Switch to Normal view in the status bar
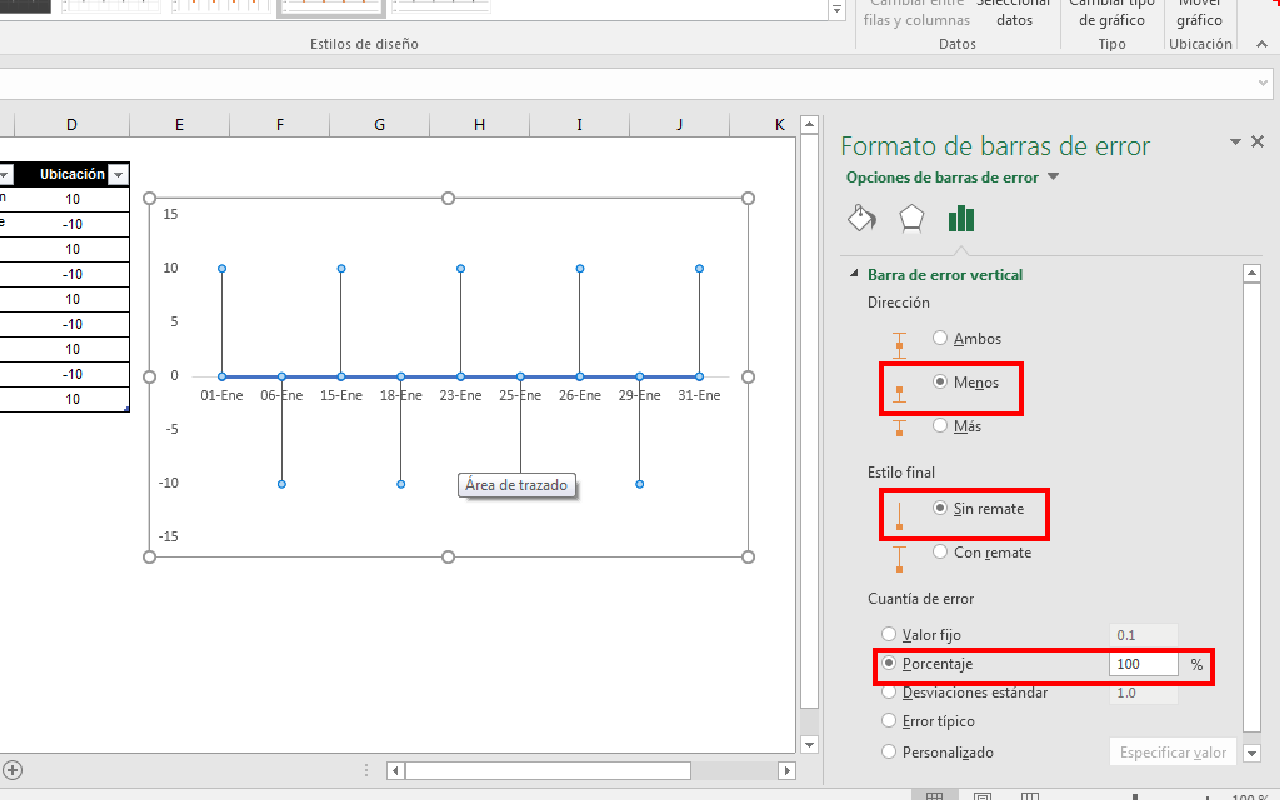Image resolution: width=1280 pixels, height=800 pixels. coord(935,795)
